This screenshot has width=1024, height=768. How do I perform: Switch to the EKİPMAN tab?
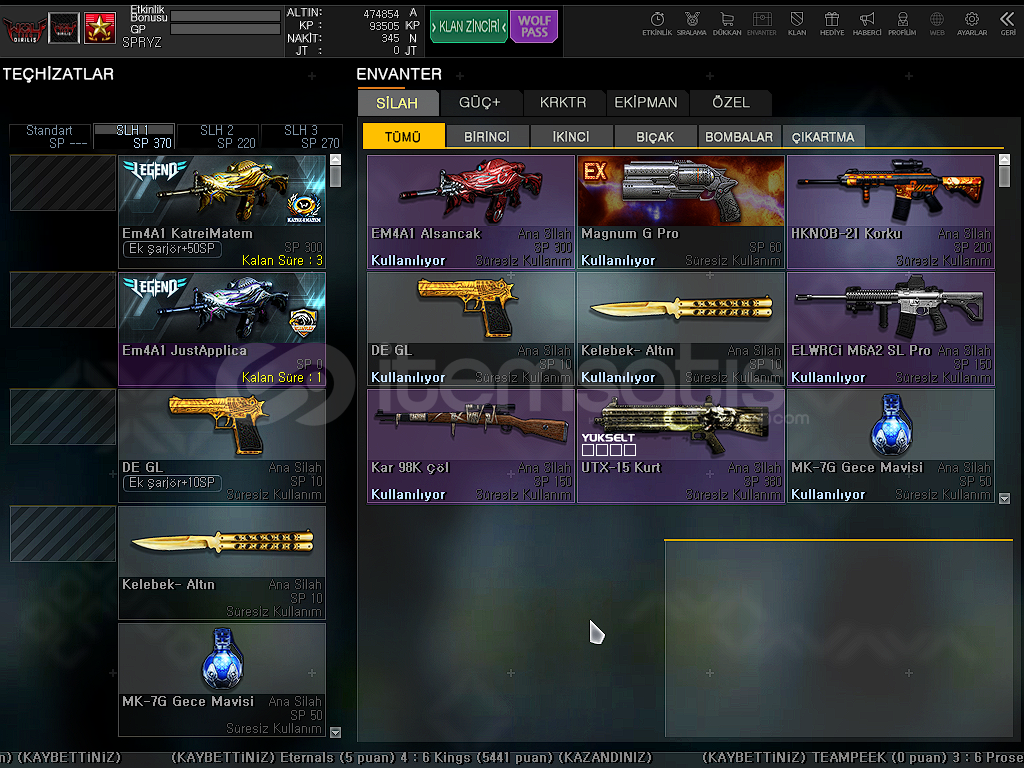pos(646,103)
